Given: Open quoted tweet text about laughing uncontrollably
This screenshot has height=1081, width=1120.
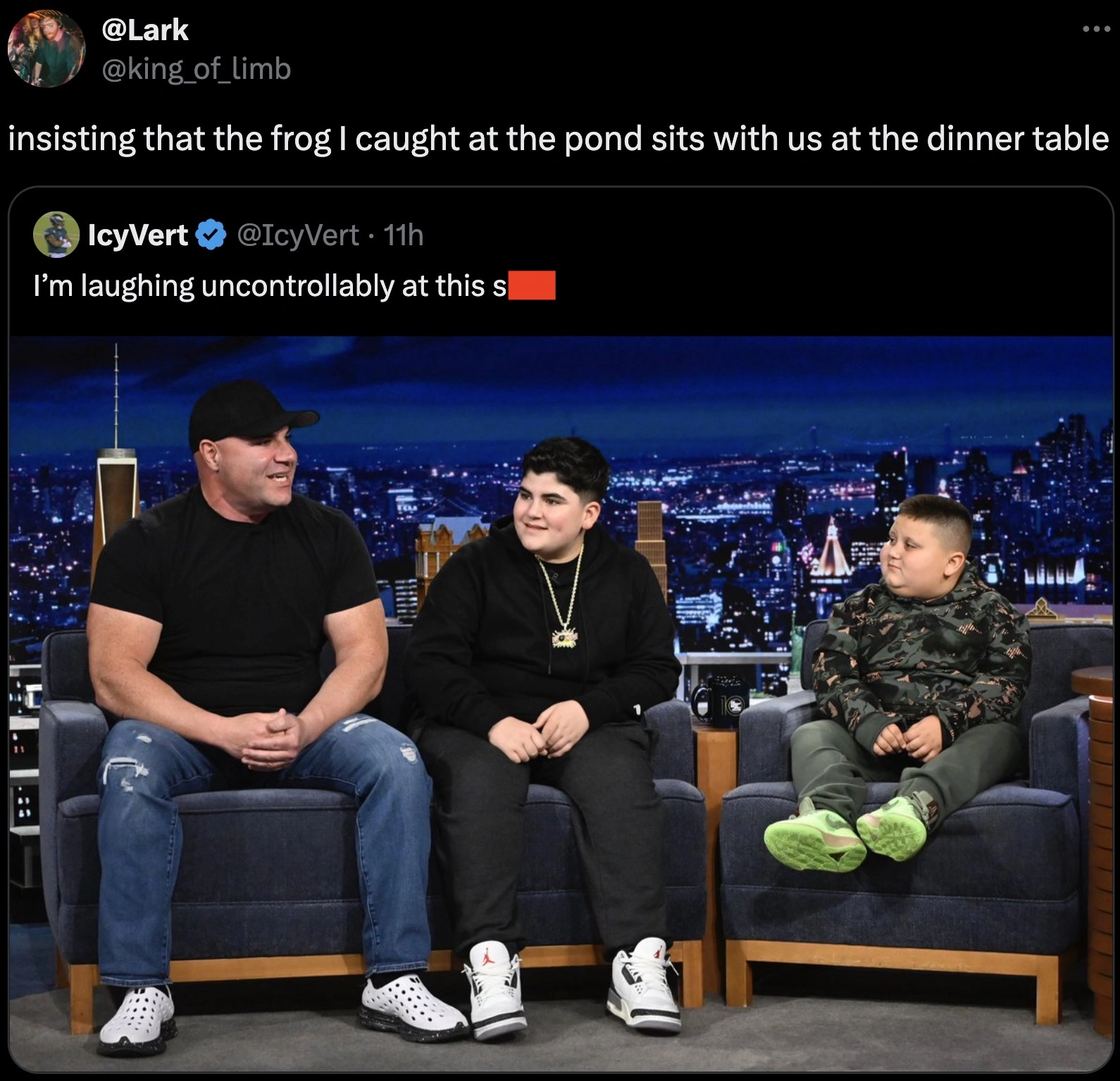Looking at the screenshot, I should pyautogui.click(x=270, y=286).
